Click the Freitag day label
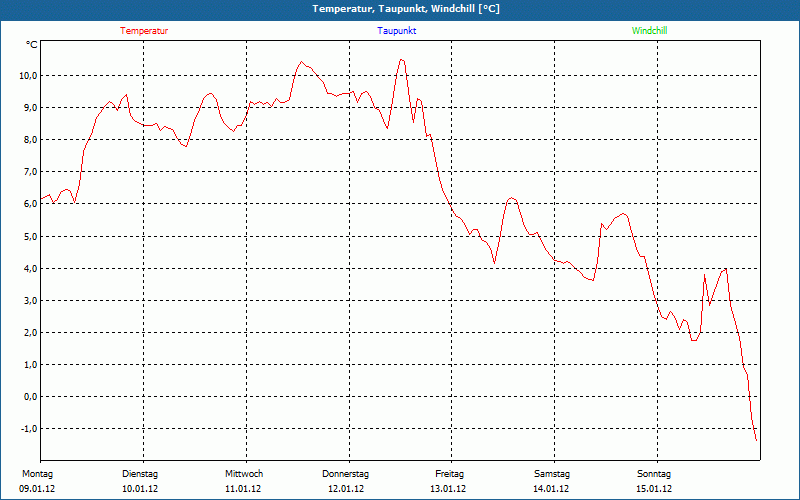The width and height of the screenshot is (800, 500). 449,474
